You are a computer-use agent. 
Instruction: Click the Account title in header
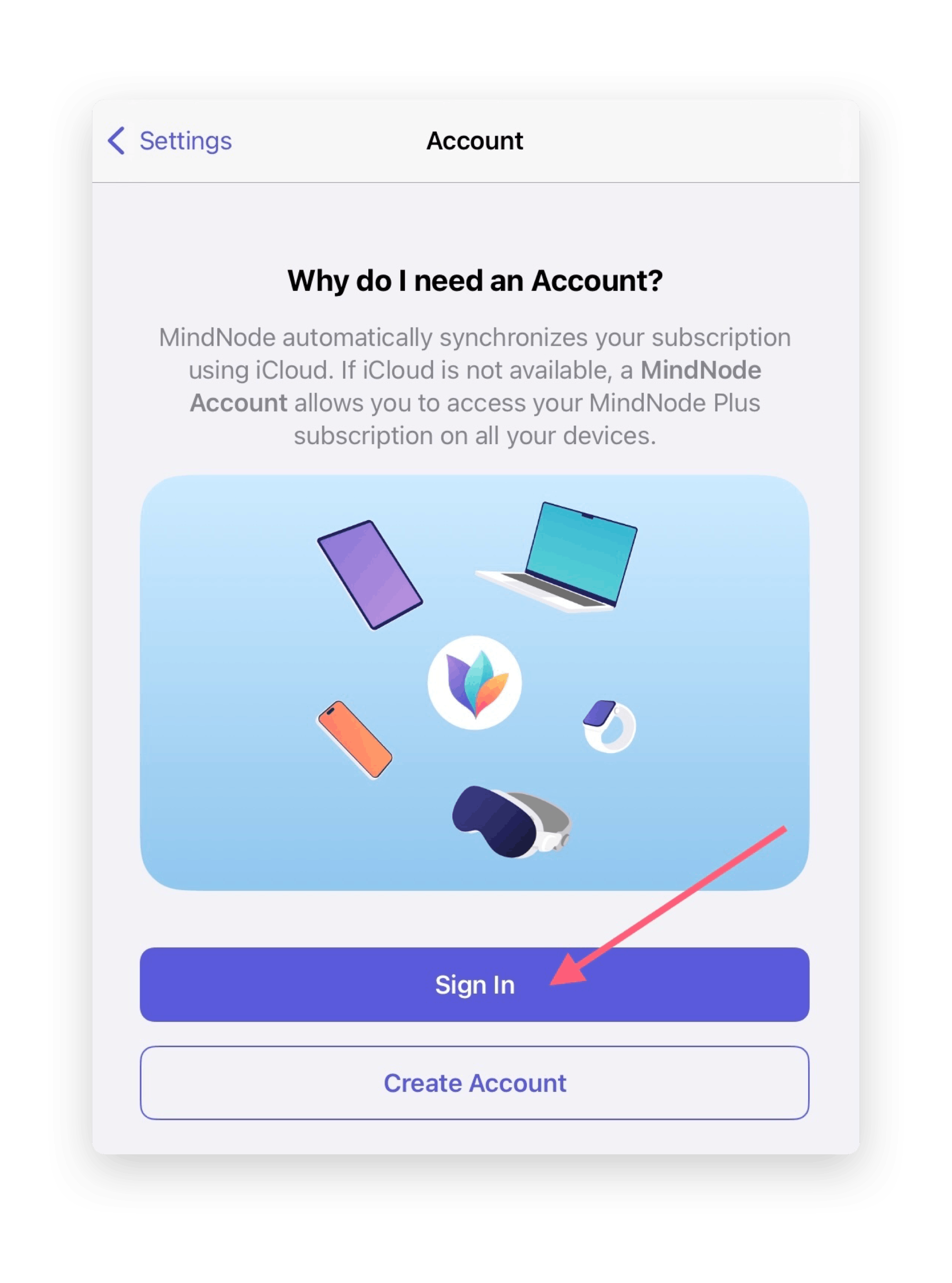click(475, 141)
